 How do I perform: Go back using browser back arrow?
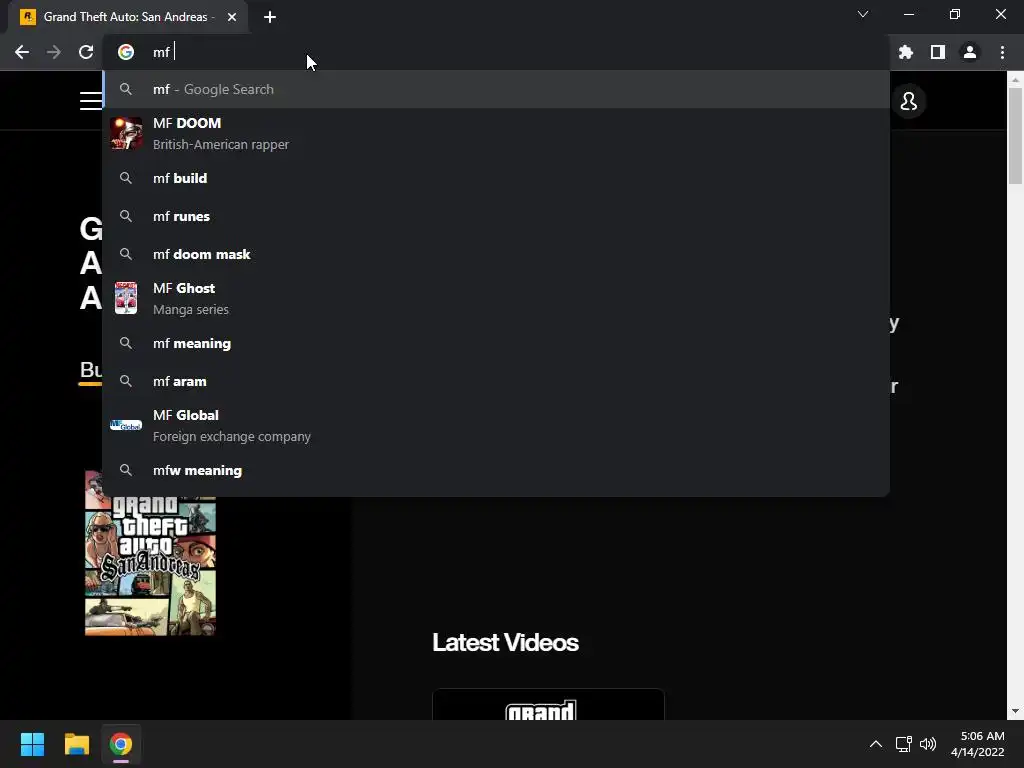(22, 52)
